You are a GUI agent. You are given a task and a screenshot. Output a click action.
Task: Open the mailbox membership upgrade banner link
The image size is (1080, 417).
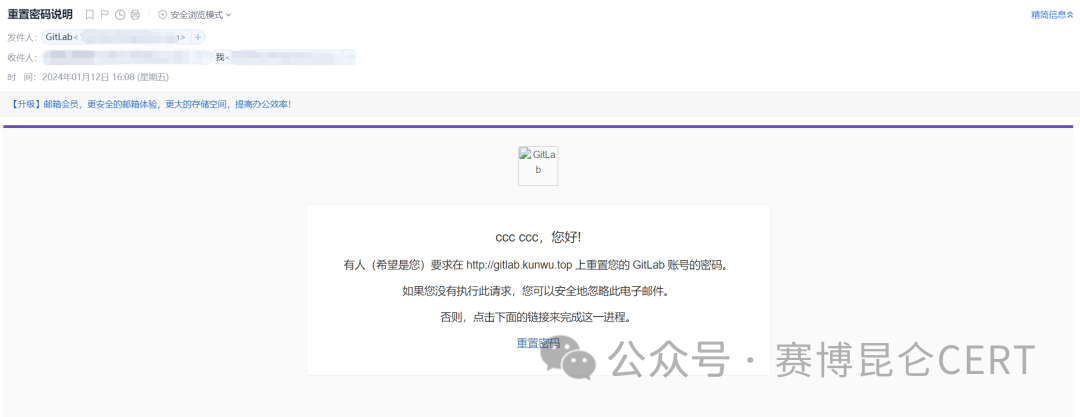pyautogui.click(x=150, y=104)
